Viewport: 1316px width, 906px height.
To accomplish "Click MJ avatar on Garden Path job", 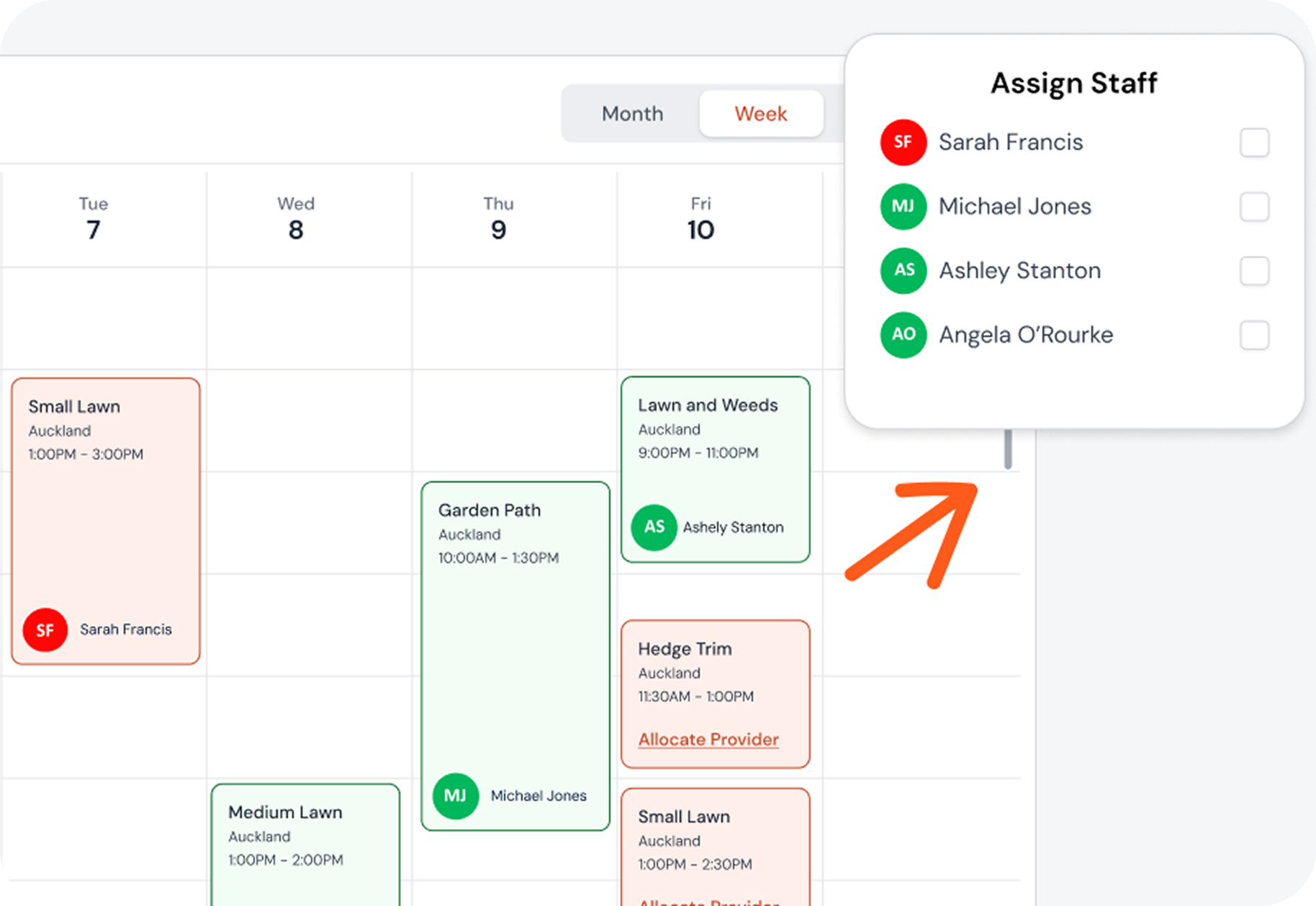I will 455,796.
